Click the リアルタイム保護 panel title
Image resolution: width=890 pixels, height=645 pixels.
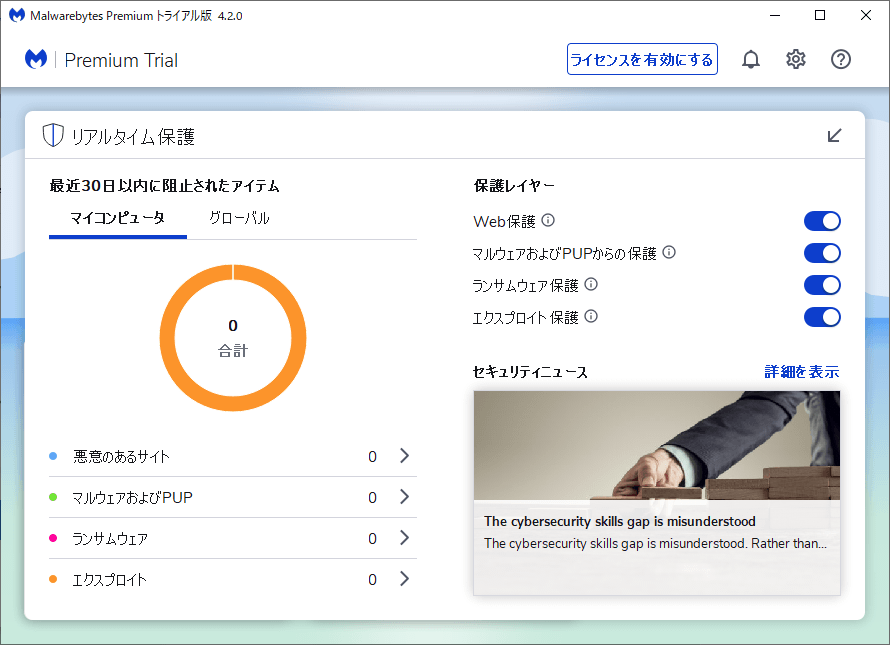133,136
